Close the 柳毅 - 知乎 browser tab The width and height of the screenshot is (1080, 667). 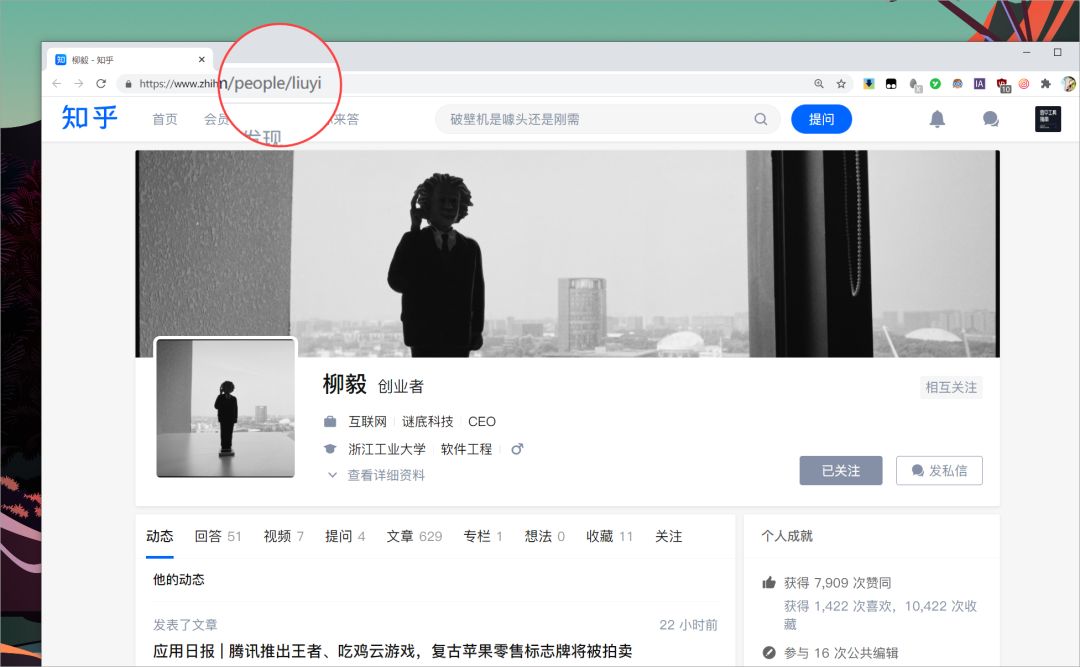[202, 60]
